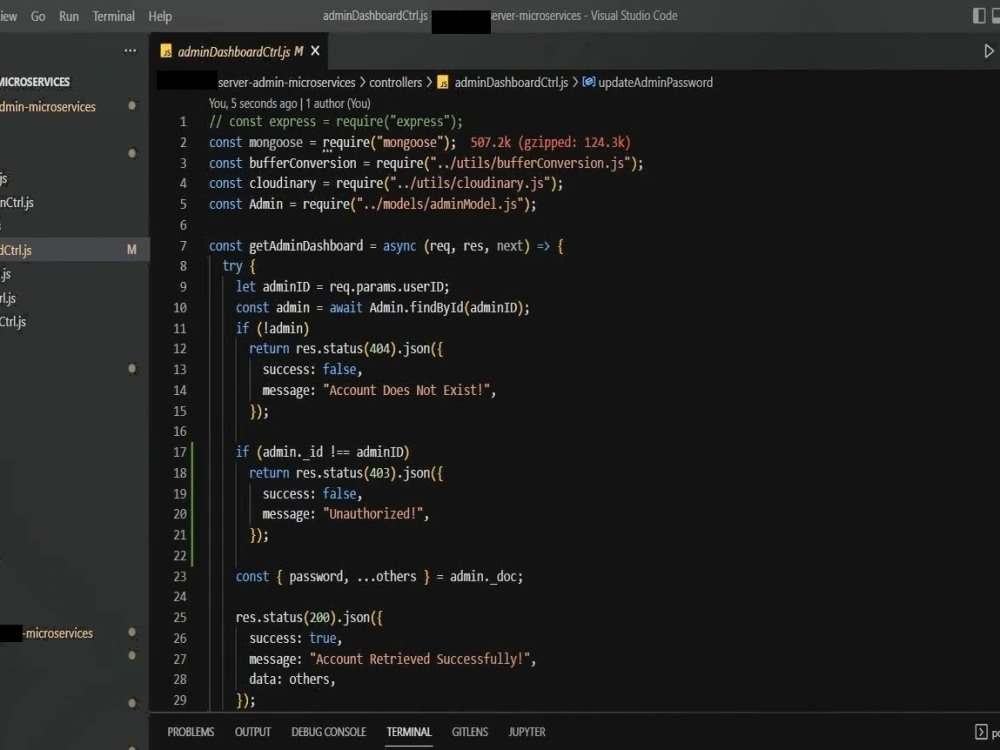Open the Help menu
The width and height of the screenshot is (1000, 750).
(x=160, y=16)
